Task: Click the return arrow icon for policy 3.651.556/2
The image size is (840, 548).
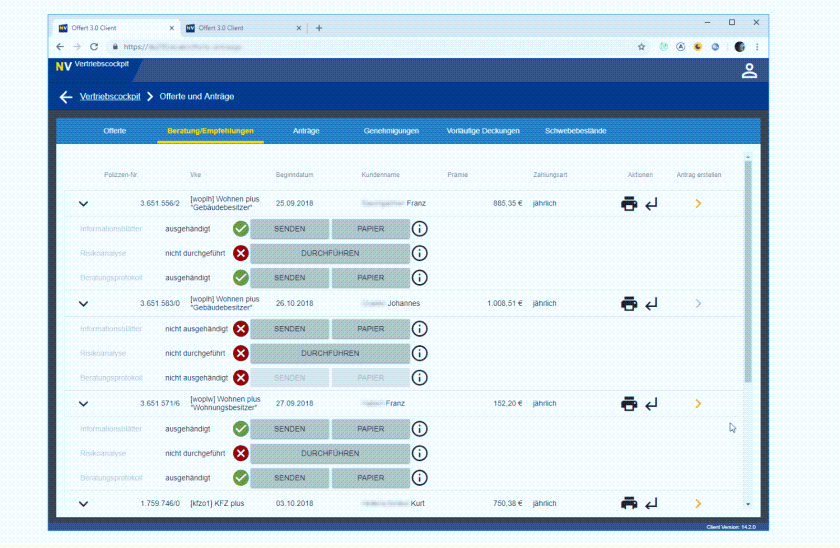Action: coord(651,204)
